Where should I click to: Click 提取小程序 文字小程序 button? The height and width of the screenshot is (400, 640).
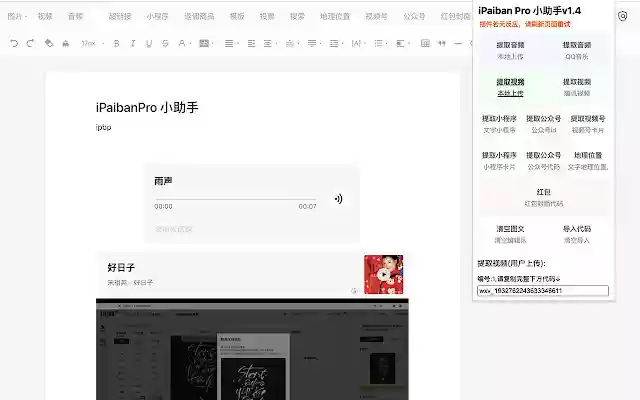(499, 124)
